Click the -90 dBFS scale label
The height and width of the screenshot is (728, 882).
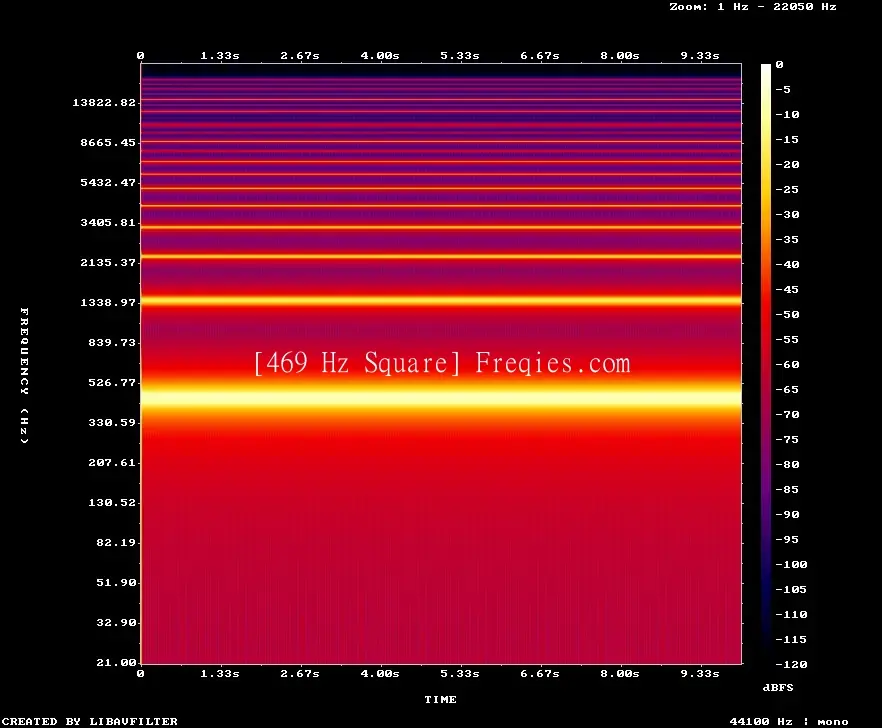(x=787, y=514)
